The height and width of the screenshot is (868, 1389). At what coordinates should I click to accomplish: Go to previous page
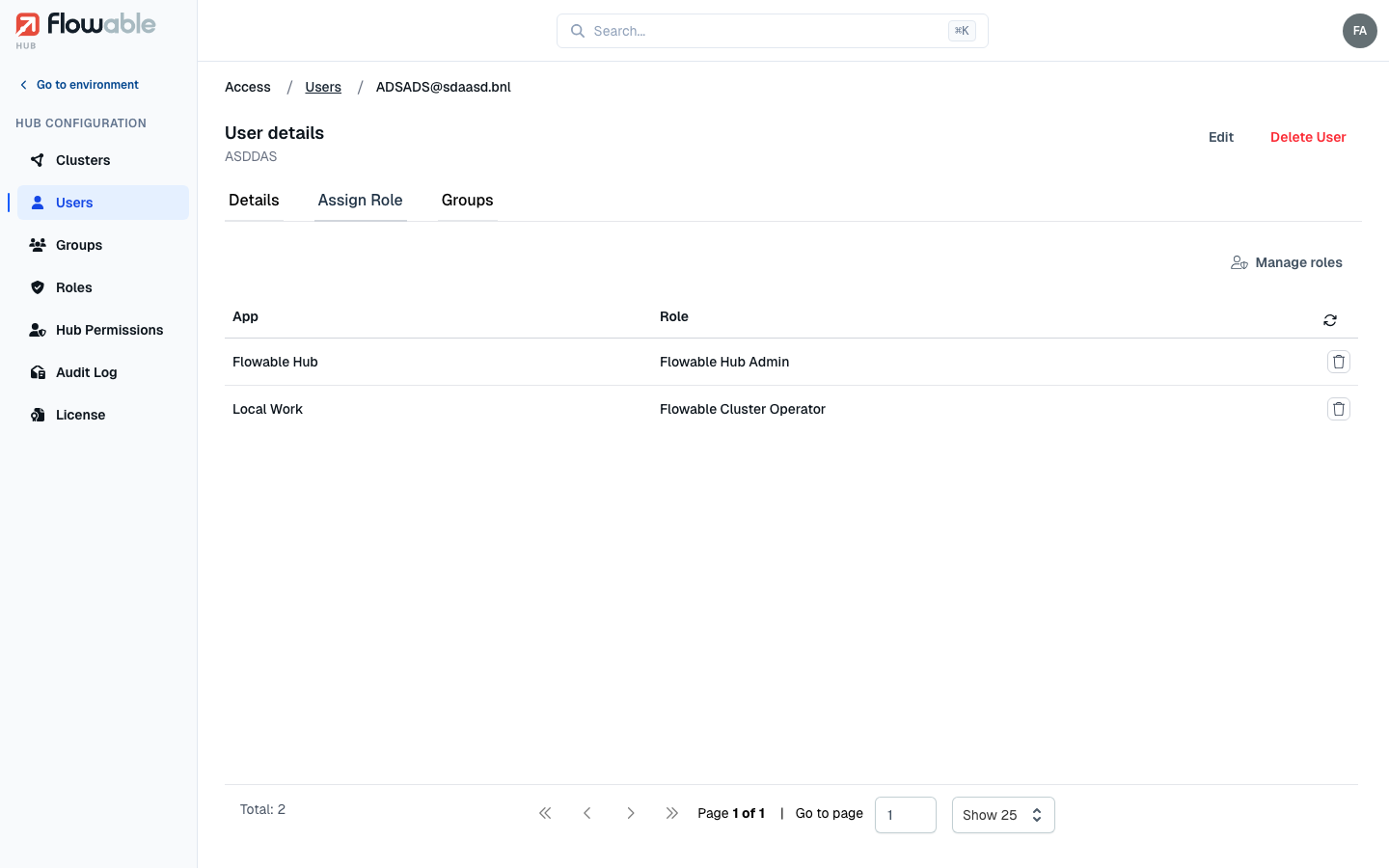pos(587,813)
